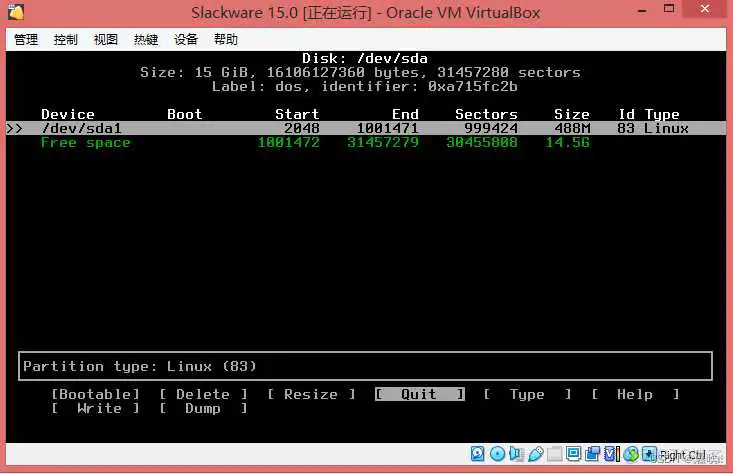Viewport: 733px width, 474px height.
Task: Open the 帮助 menu
Action: [x=226, y=40]
